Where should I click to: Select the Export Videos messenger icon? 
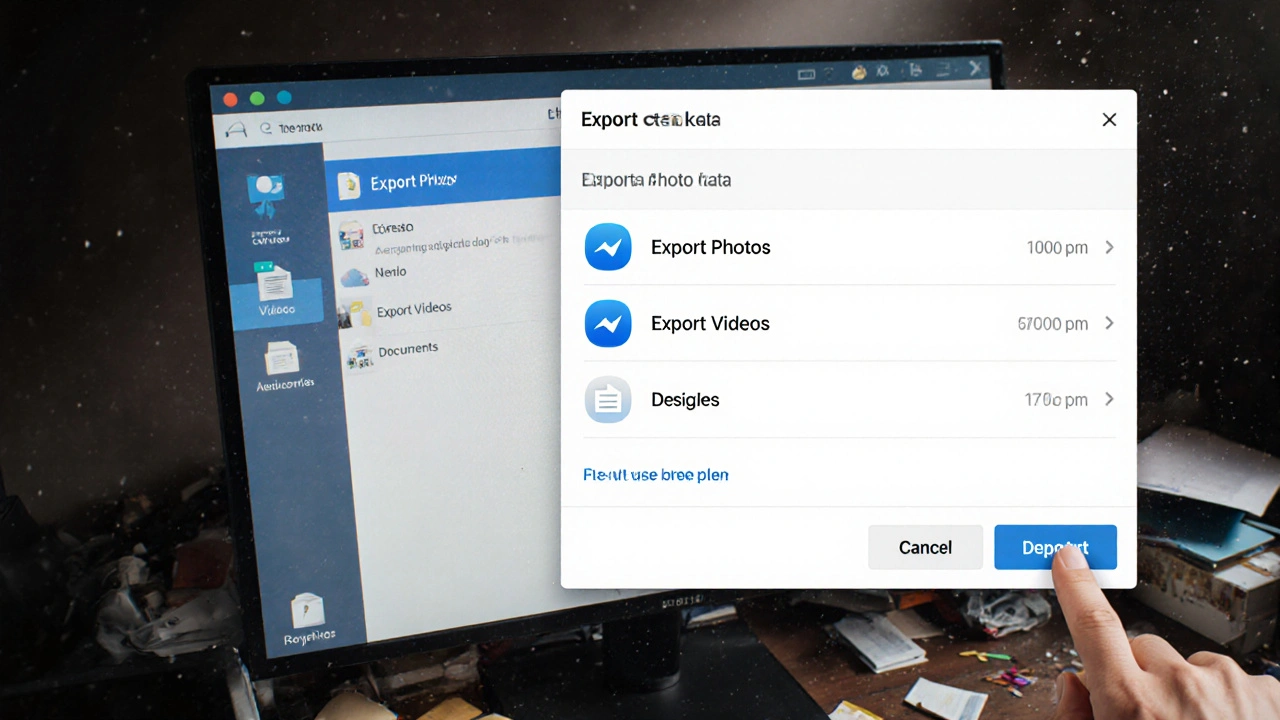pos(608,323)
